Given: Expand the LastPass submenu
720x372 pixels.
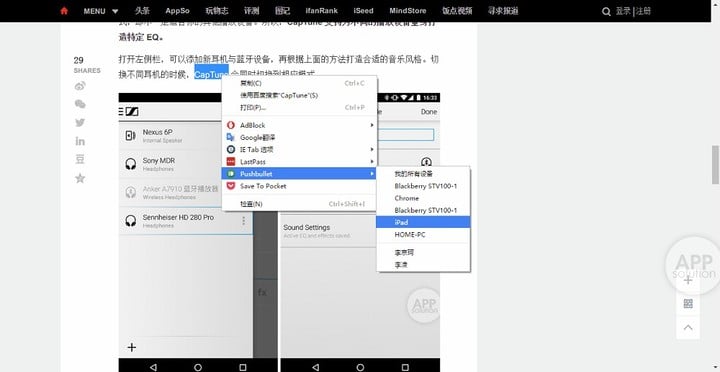Looking at the screenshot, I should pyautogui.click(x=299, y=162).
